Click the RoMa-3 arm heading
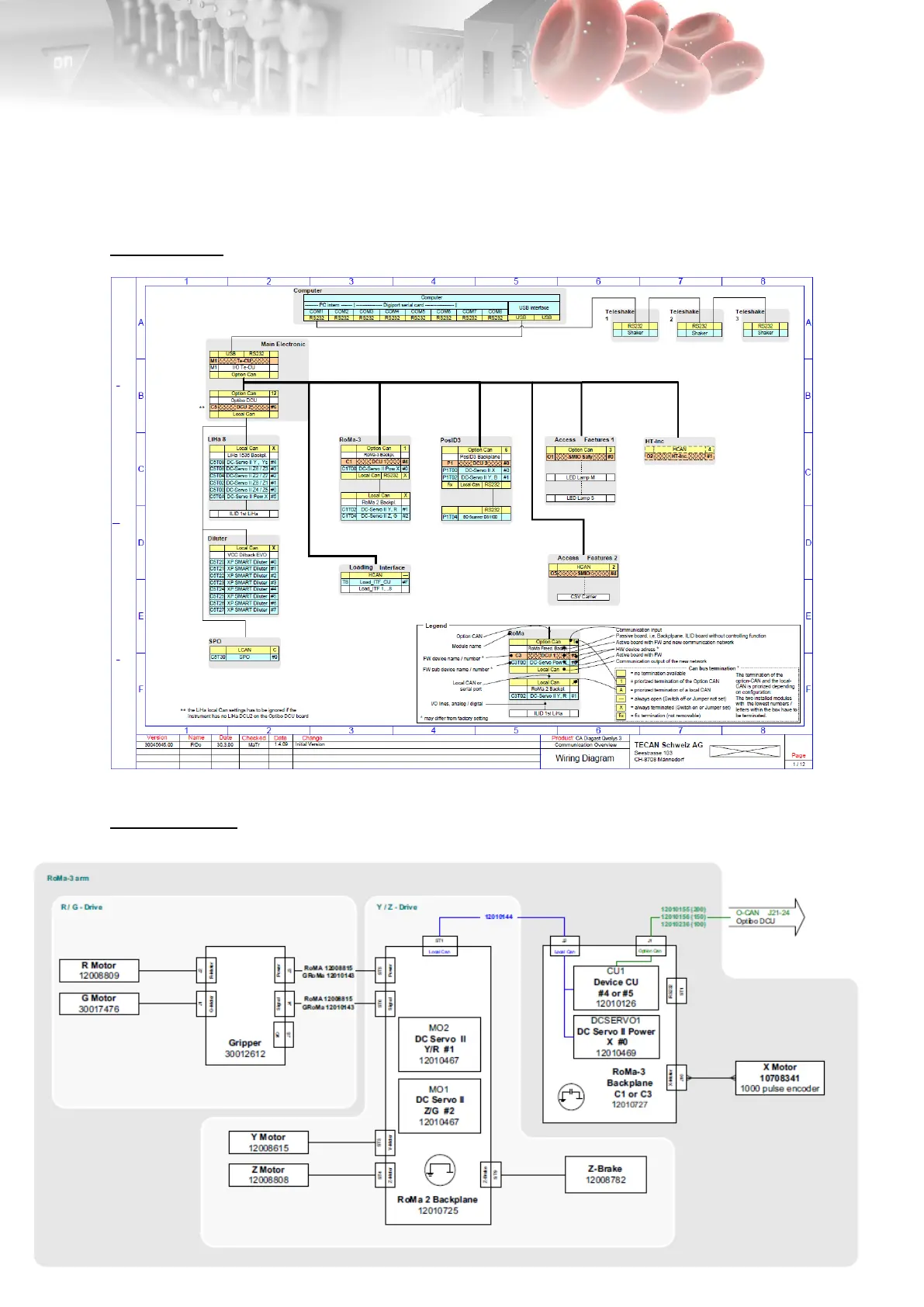The width and height of the screenshot is (924, 1307). 67,878
